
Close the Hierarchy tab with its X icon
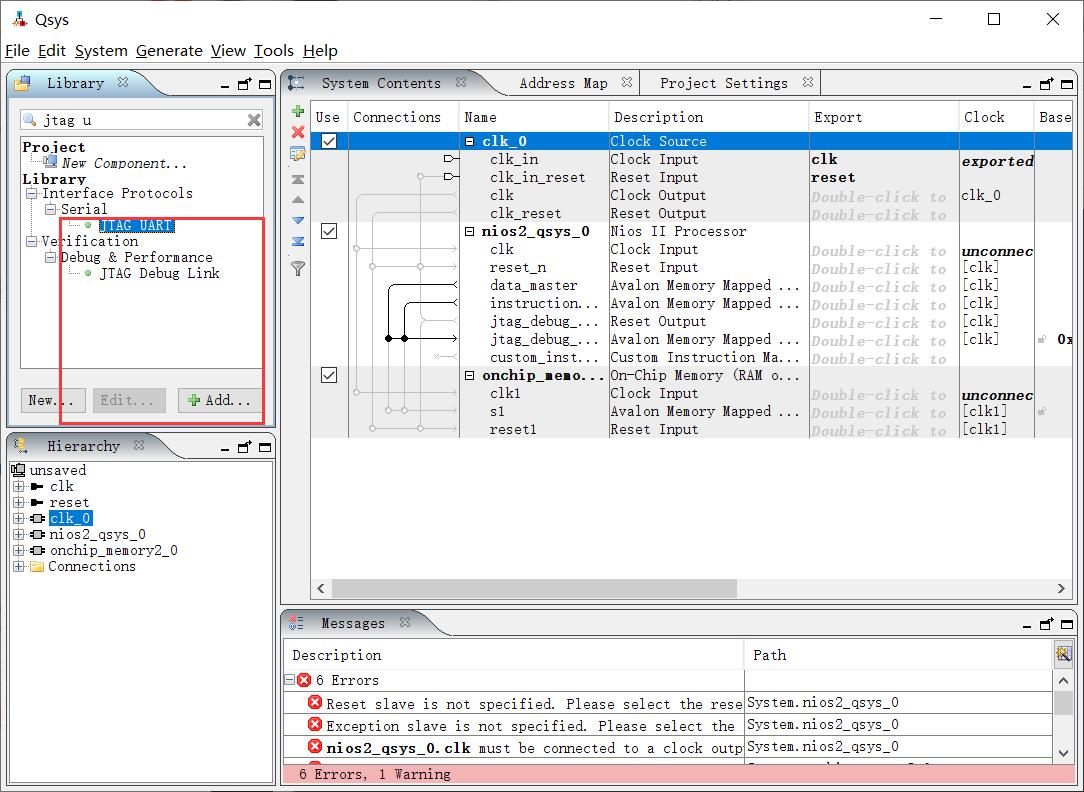[139, 445]
